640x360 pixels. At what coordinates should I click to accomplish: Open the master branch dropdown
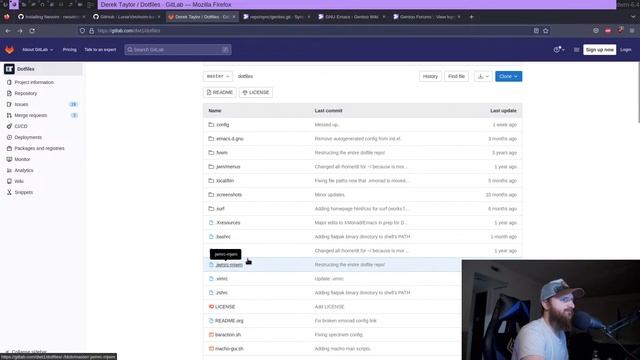point(218,76)
